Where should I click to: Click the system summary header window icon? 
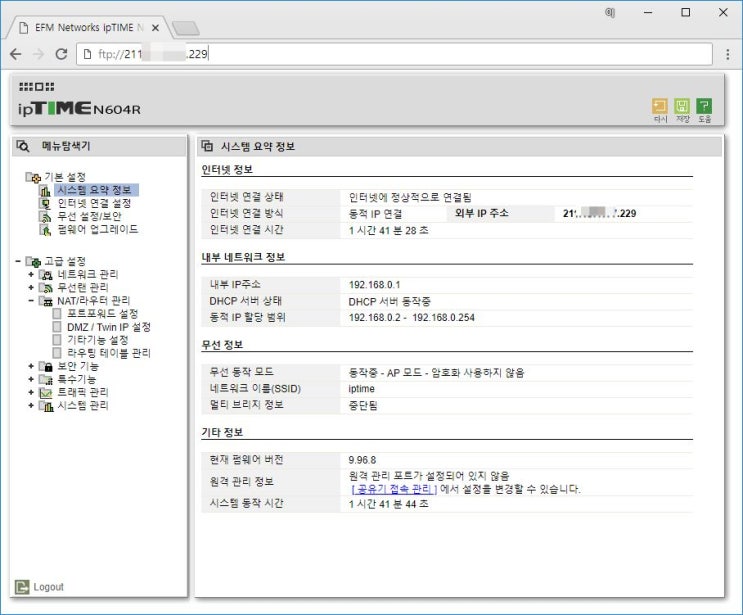click(x=207, y=146)
